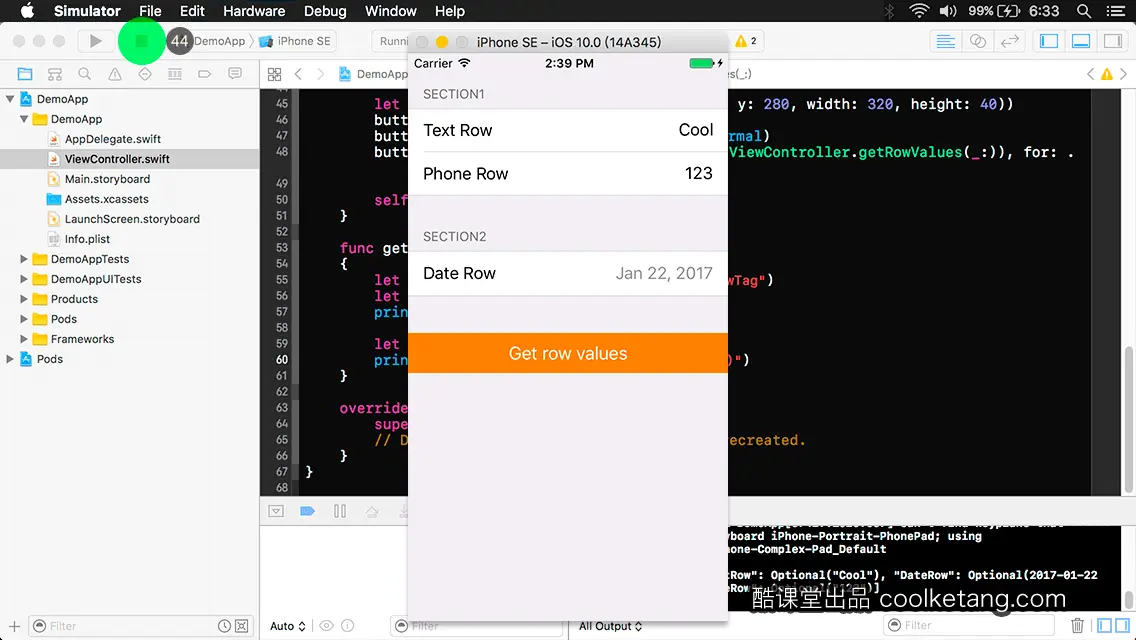Show only console pane button
1136x640 pixels.
pyautogui.click(x=1122, y=625)
